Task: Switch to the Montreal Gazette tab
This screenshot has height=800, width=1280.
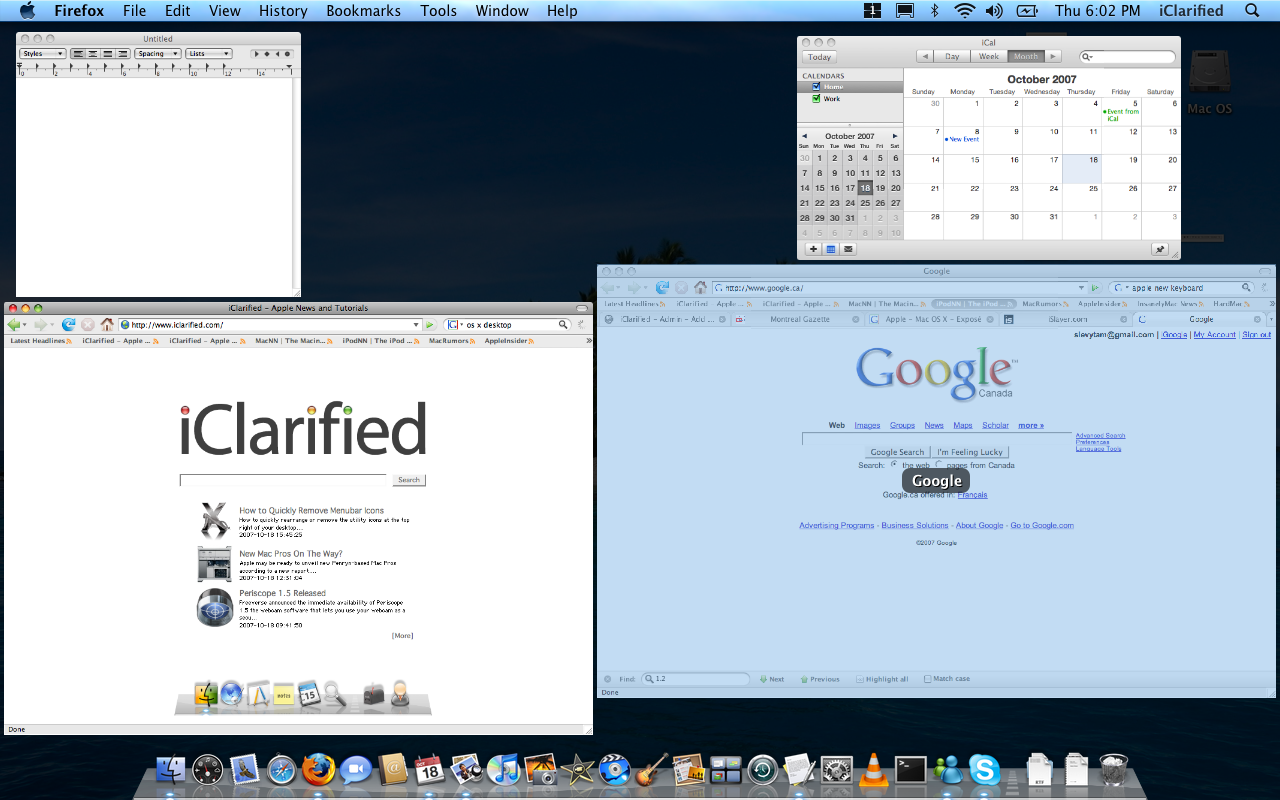Action: coord(799,319)
